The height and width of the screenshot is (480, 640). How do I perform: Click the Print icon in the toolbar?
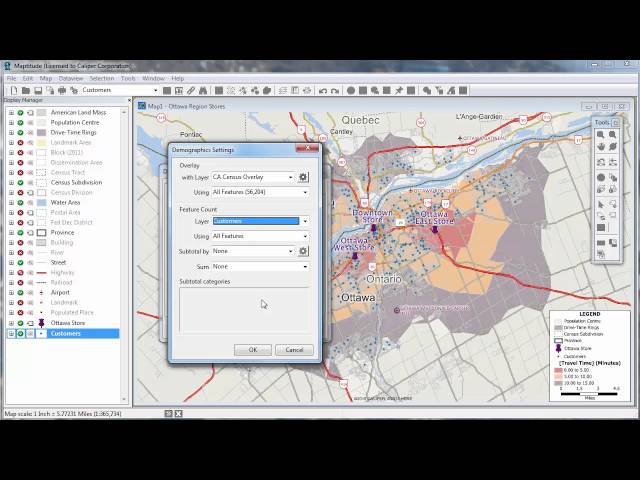[62, 90]
